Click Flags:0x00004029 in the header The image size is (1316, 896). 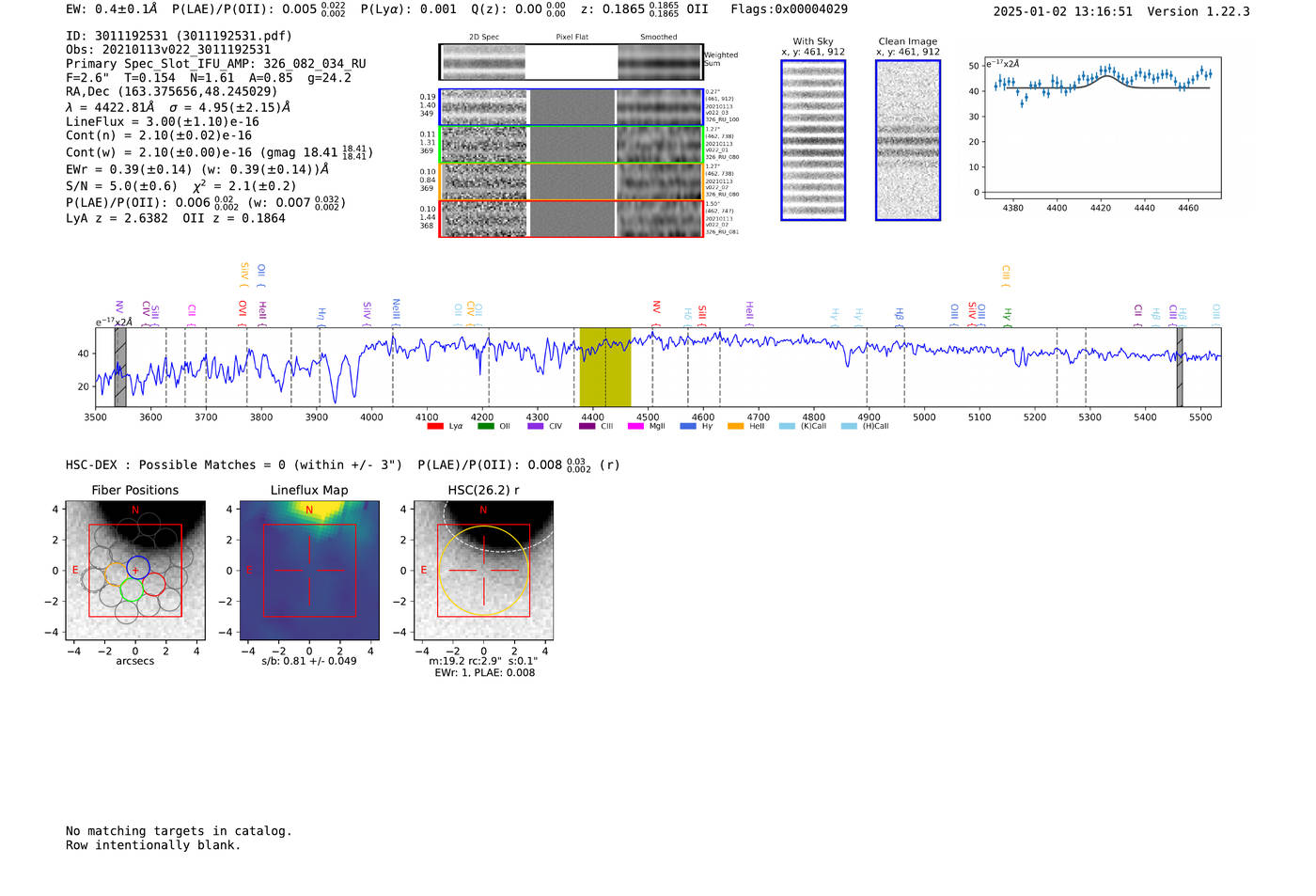tap(789, 8)
